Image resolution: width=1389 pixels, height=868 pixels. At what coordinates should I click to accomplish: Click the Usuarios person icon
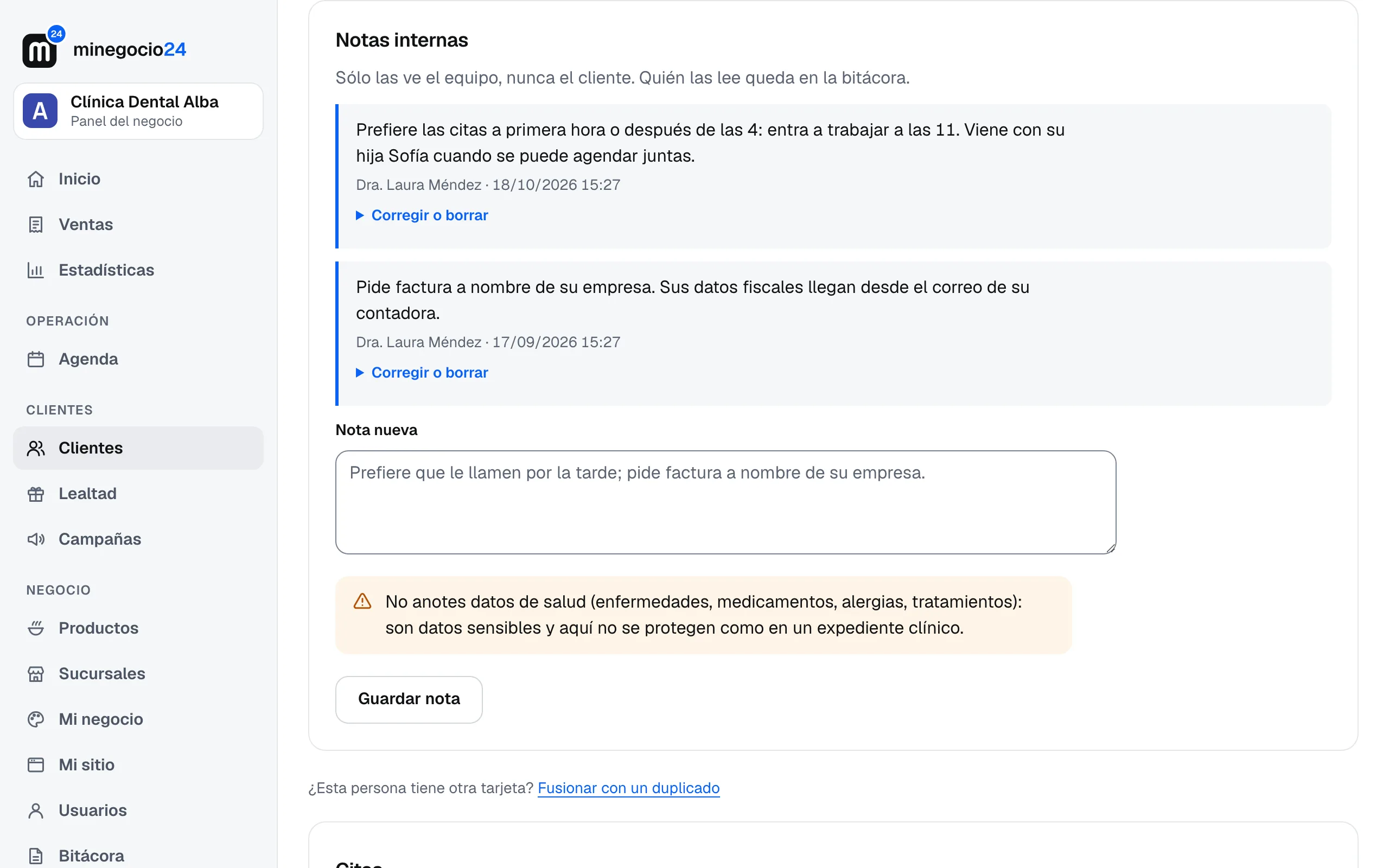tap(36, 810)
